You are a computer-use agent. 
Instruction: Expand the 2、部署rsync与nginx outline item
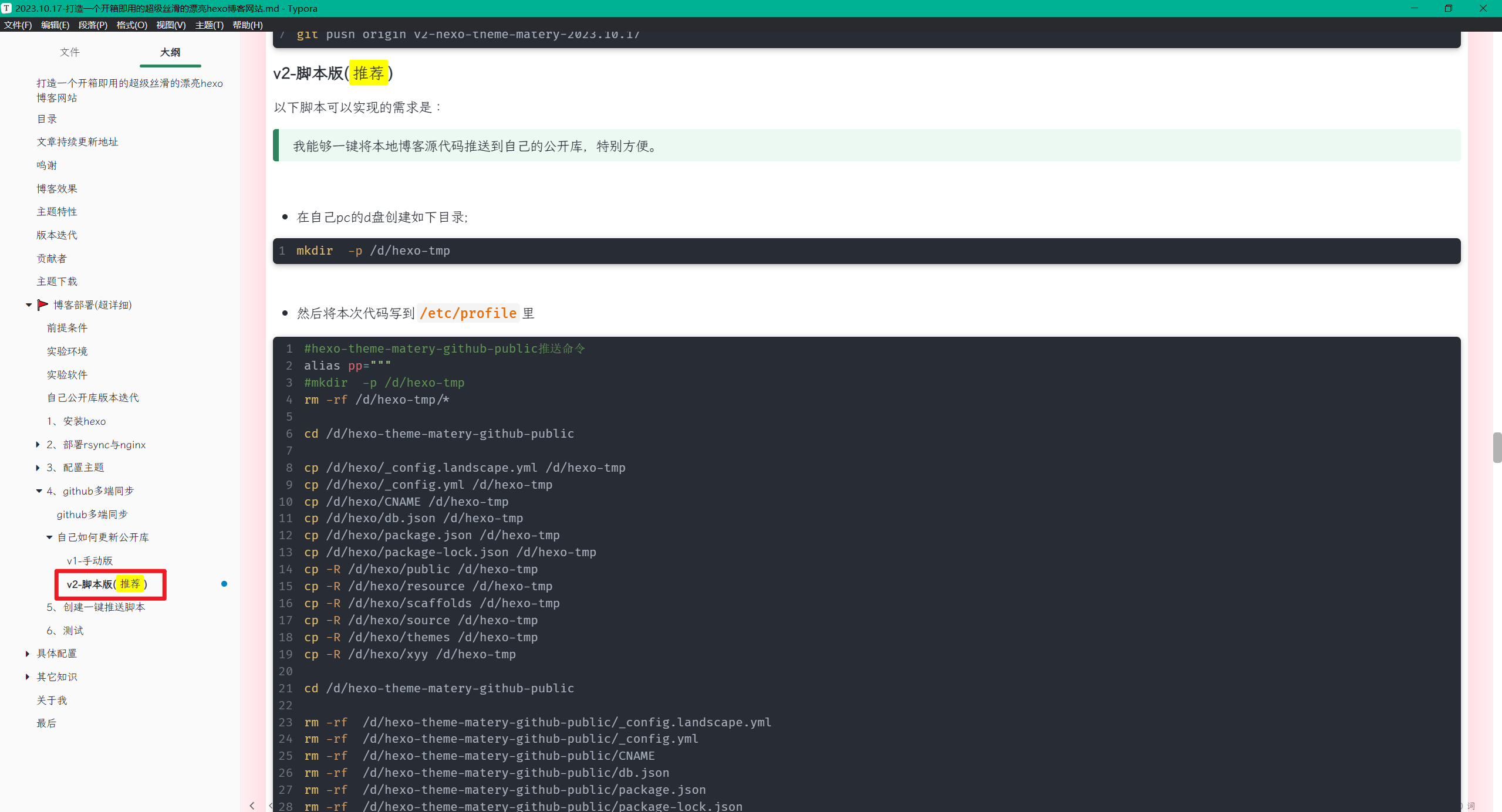click(38, 445)
